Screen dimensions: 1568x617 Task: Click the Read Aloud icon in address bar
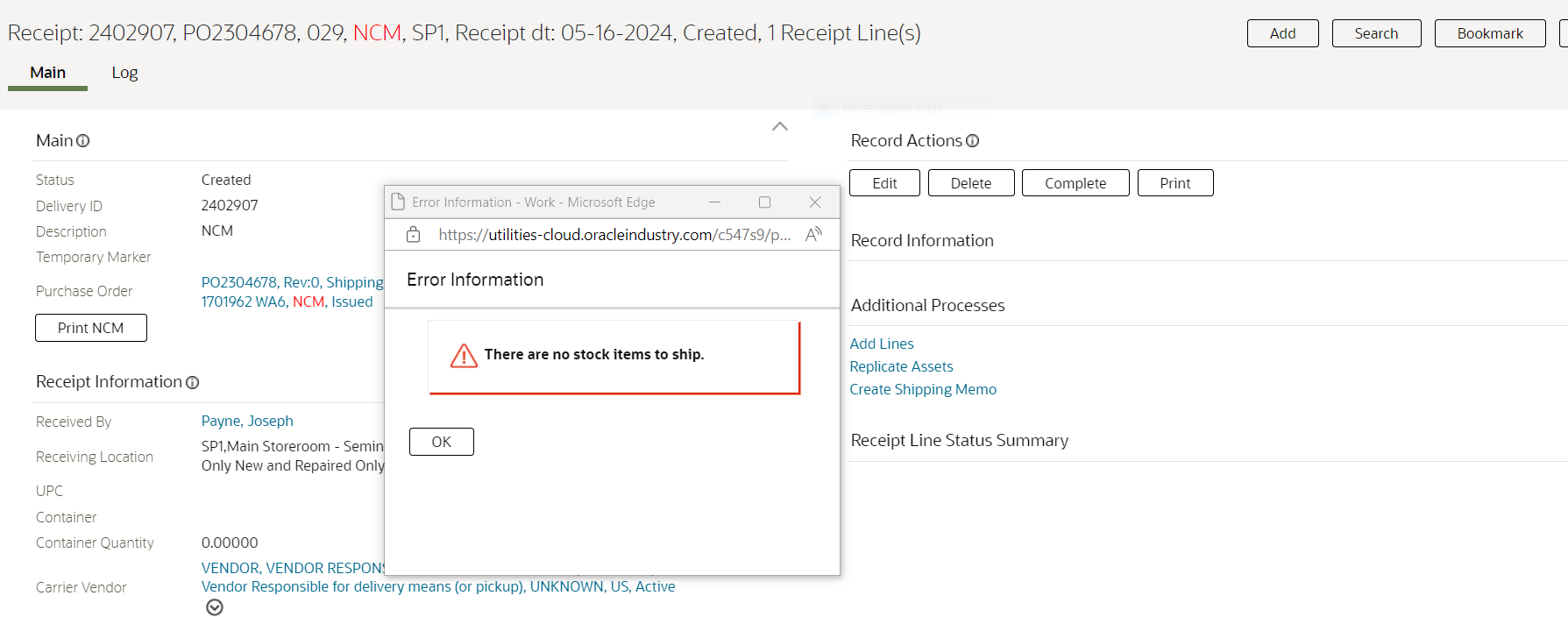point(813,234)
